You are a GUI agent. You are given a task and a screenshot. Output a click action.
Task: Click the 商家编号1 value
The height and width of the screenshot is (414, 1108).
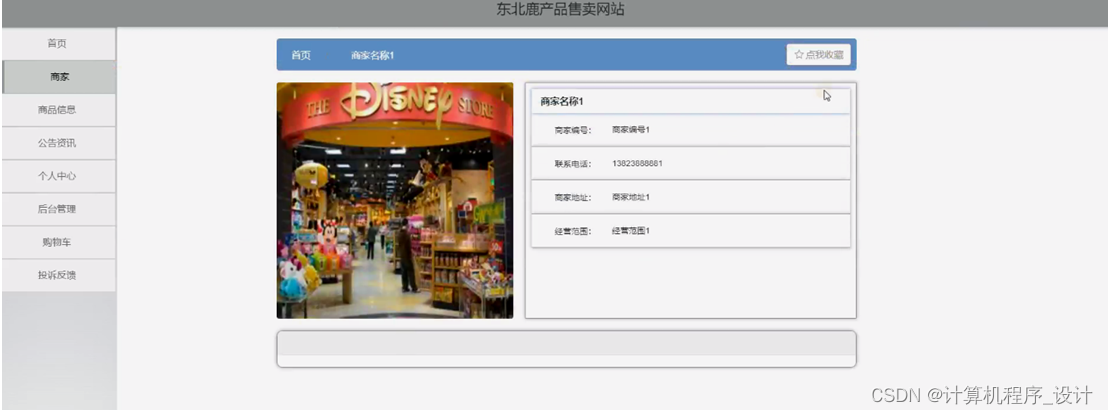[630, 130]
